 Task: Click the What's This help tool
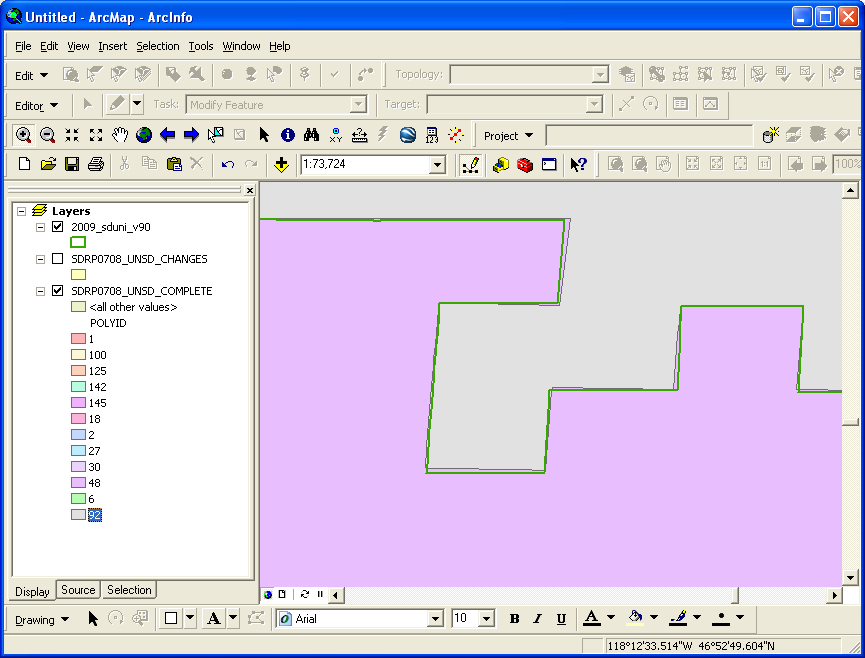click(579, 164)
